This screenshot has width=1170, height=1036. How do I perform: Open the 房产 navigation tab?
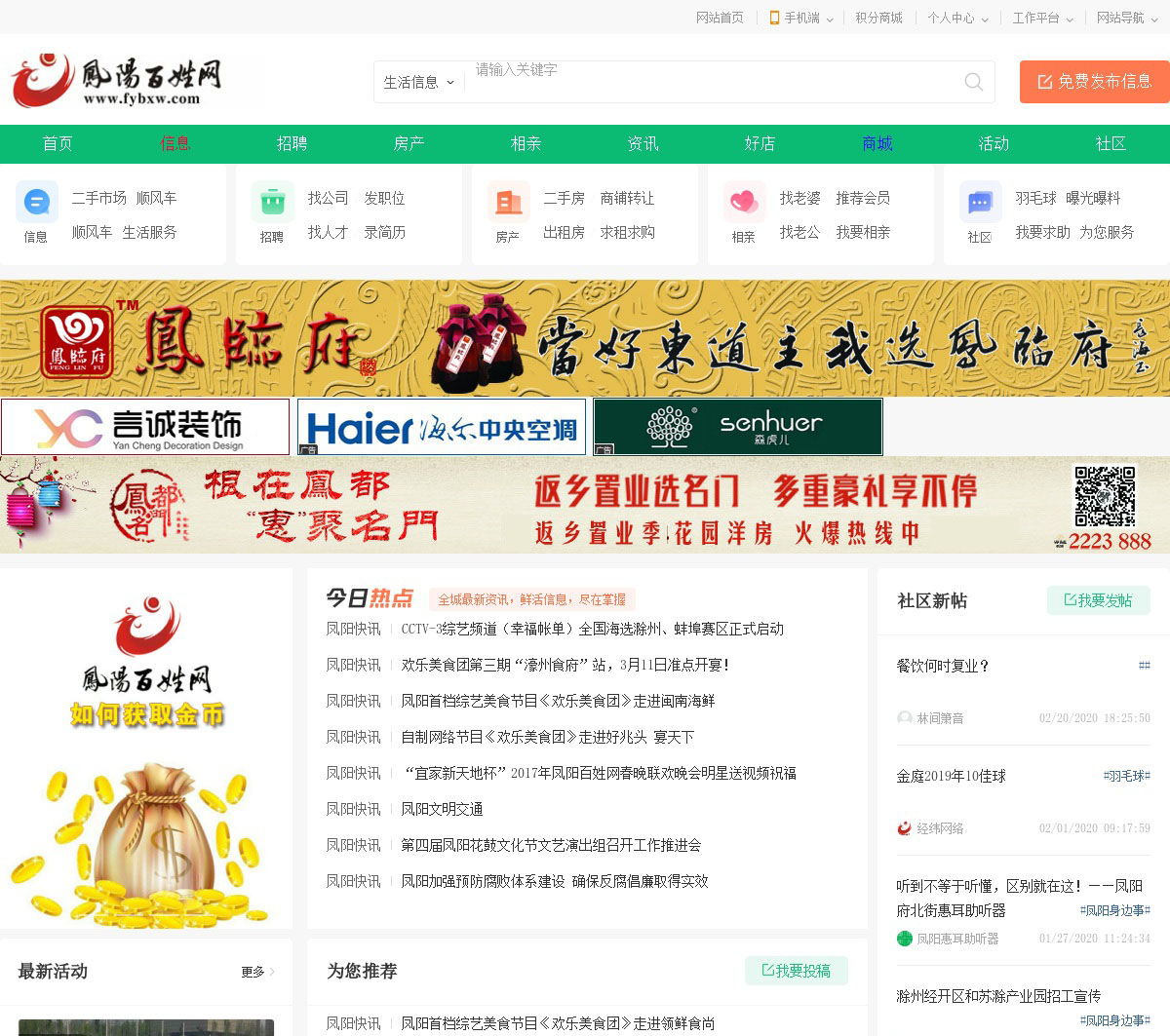(409, 143)
